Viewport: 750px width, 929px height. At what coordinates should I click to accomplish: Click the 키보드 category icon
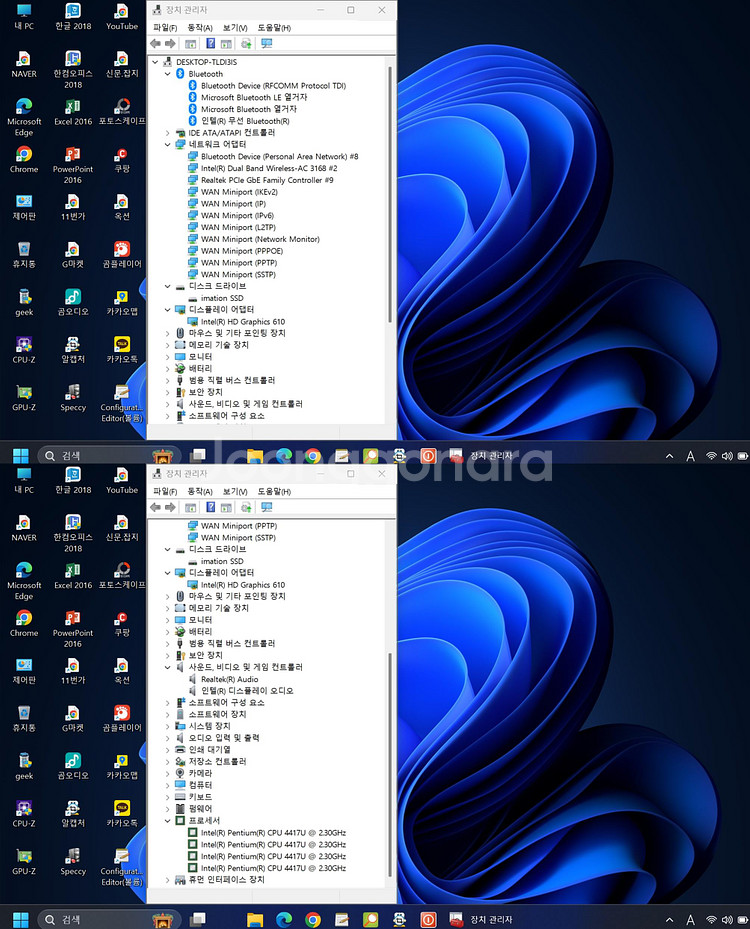[x=180, y=797]
